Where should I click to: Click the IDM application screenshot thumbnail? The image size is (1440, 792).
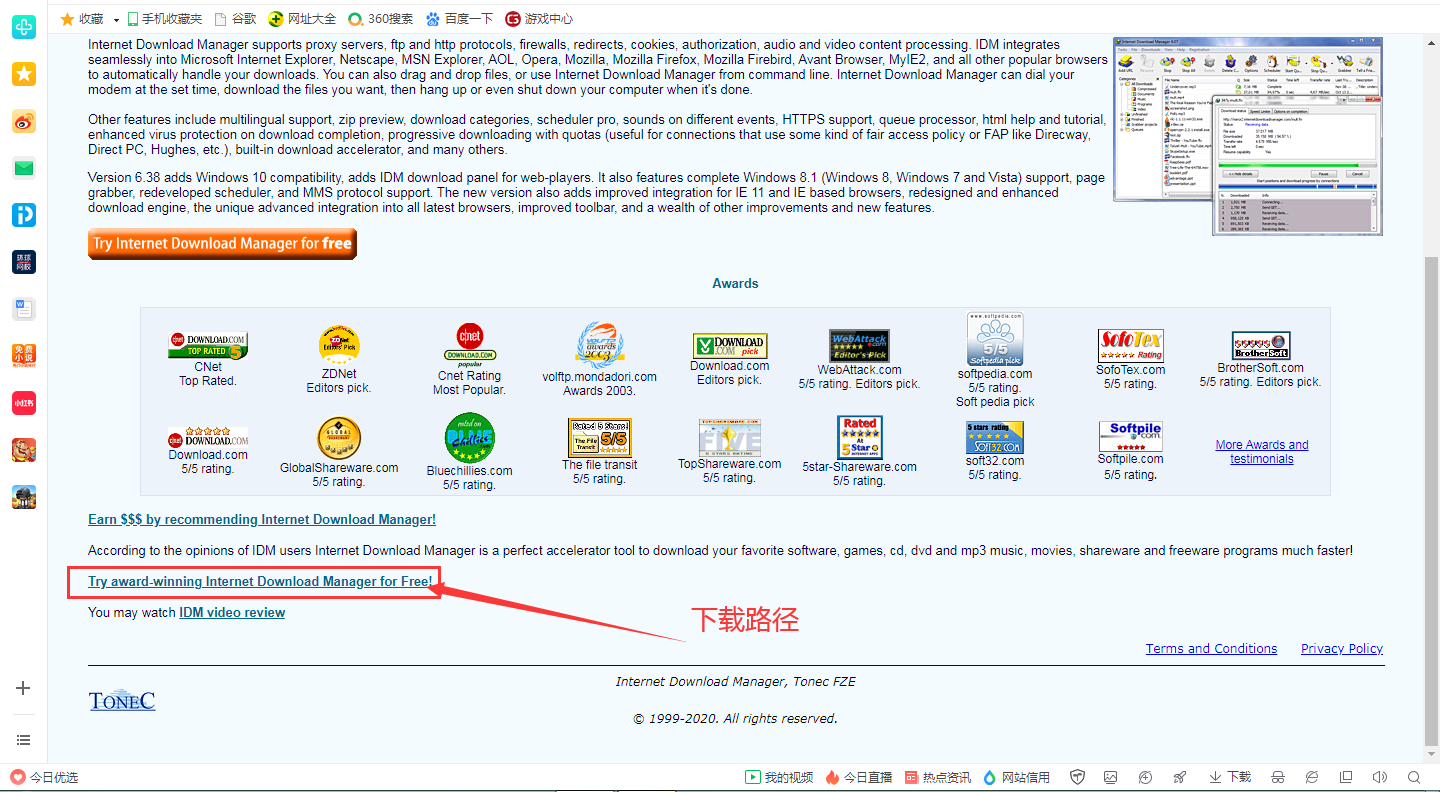coord(1248,136)
